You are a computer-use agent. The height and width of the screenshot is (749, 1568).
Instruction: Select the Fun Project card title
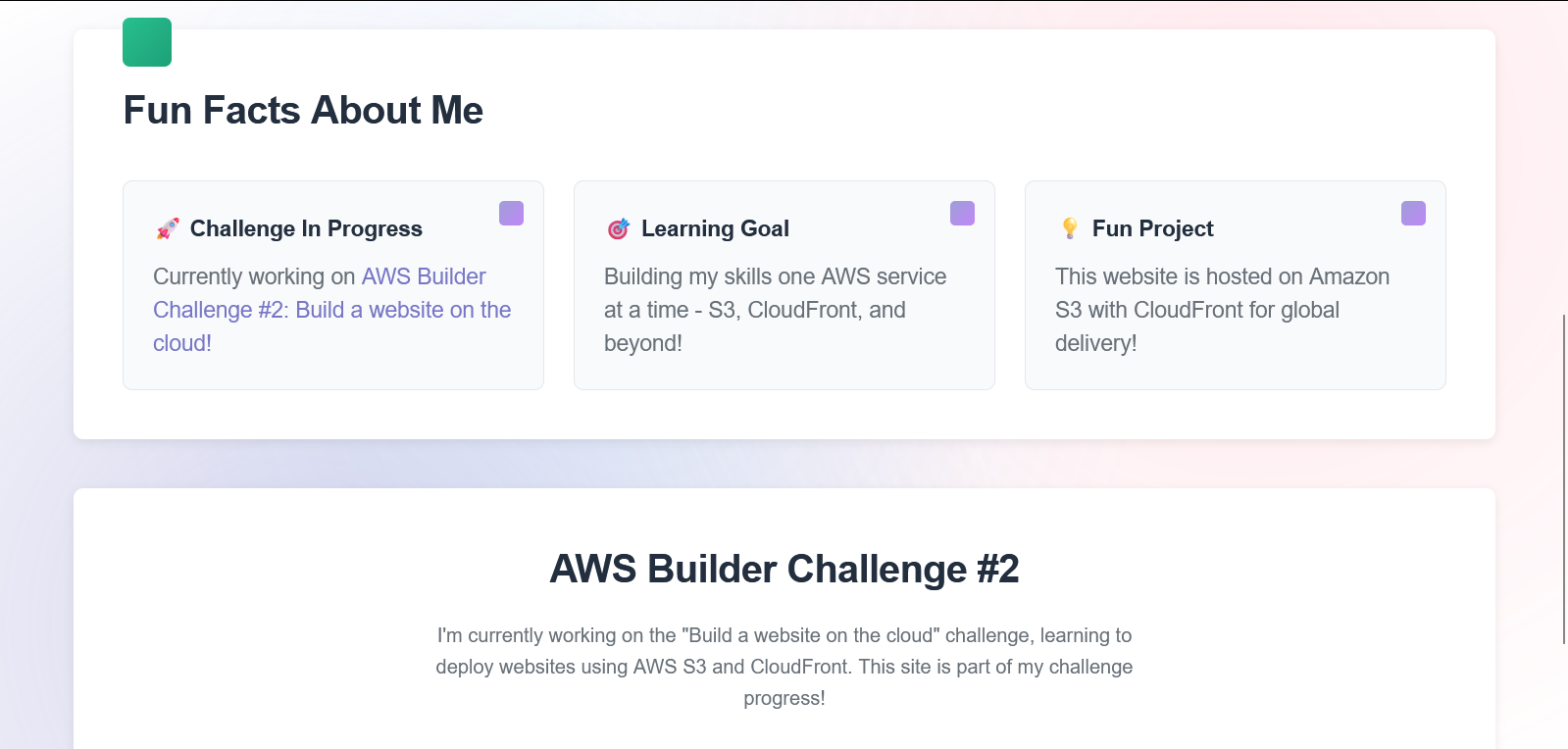[1152, 228]
